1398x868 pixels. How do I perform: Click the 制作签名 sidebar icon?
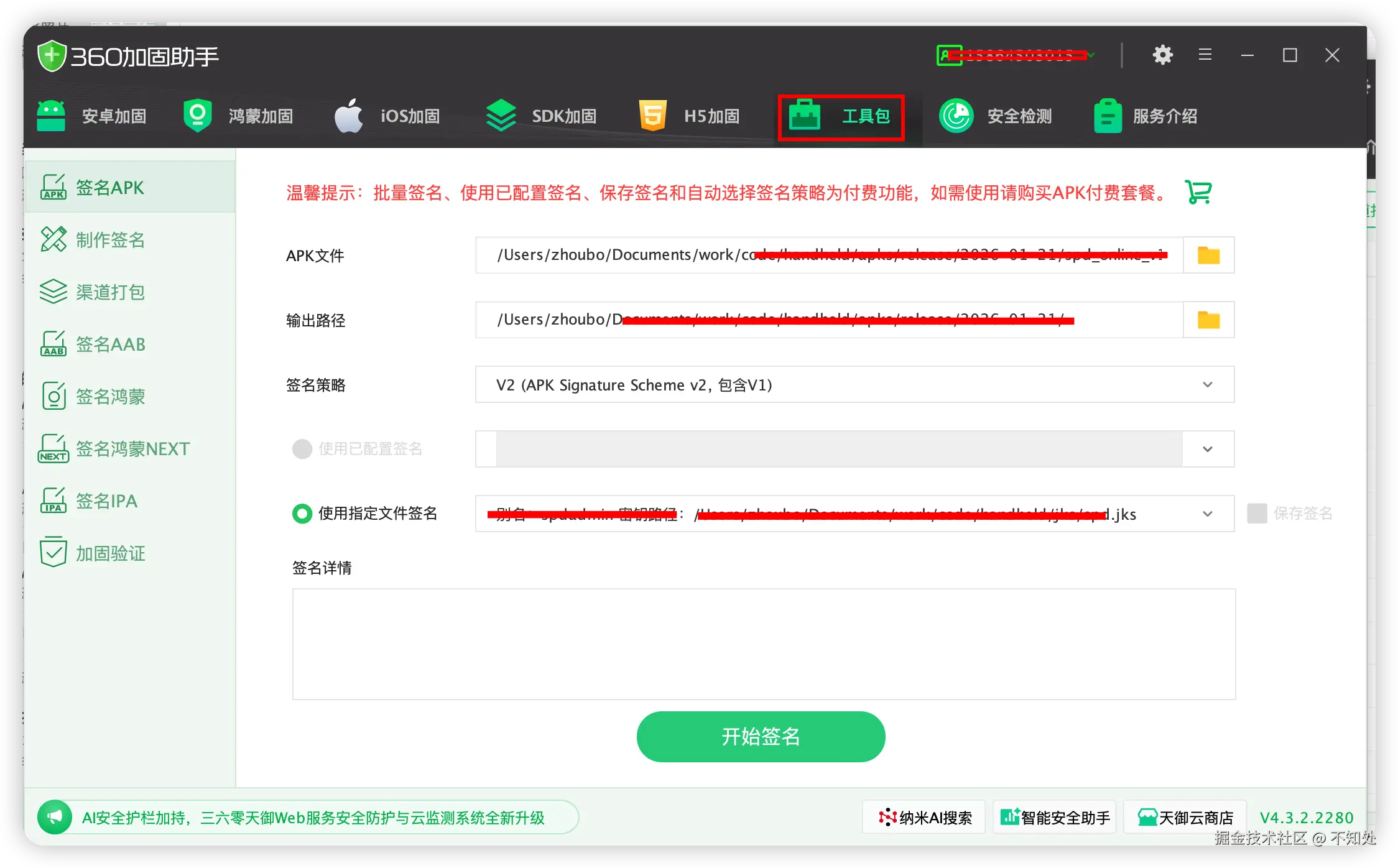pos(53,239)
